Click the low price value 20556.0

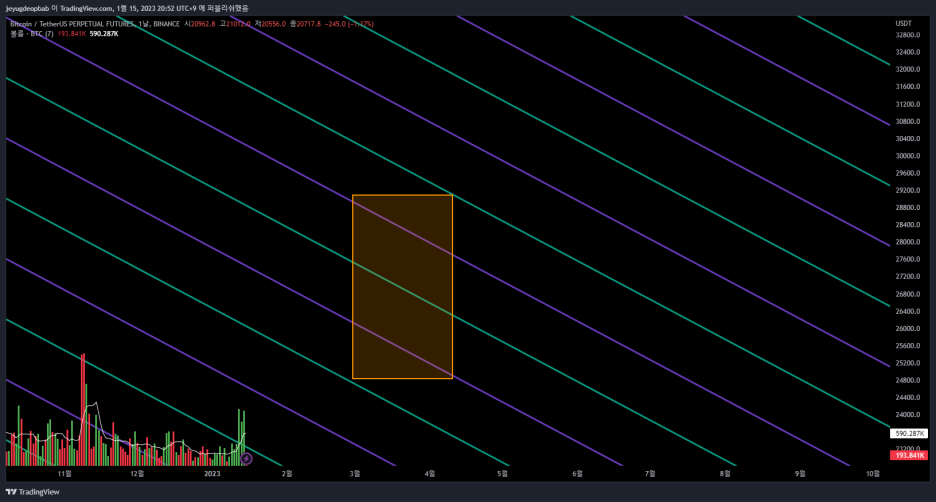coord(273,24)
